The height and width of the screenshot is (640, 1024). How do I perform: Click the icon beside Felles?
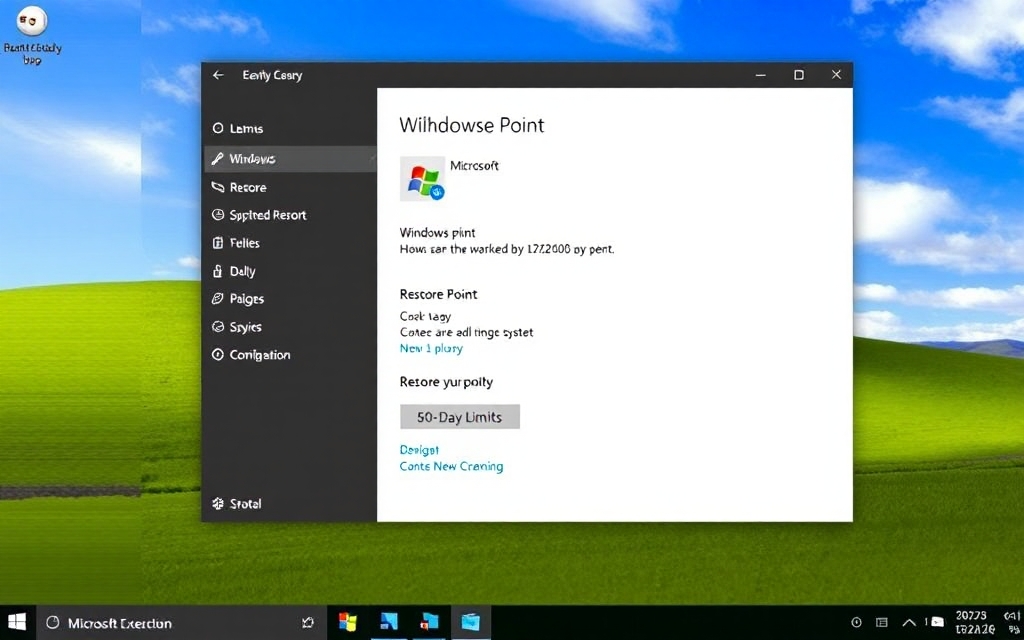(218, 243)
